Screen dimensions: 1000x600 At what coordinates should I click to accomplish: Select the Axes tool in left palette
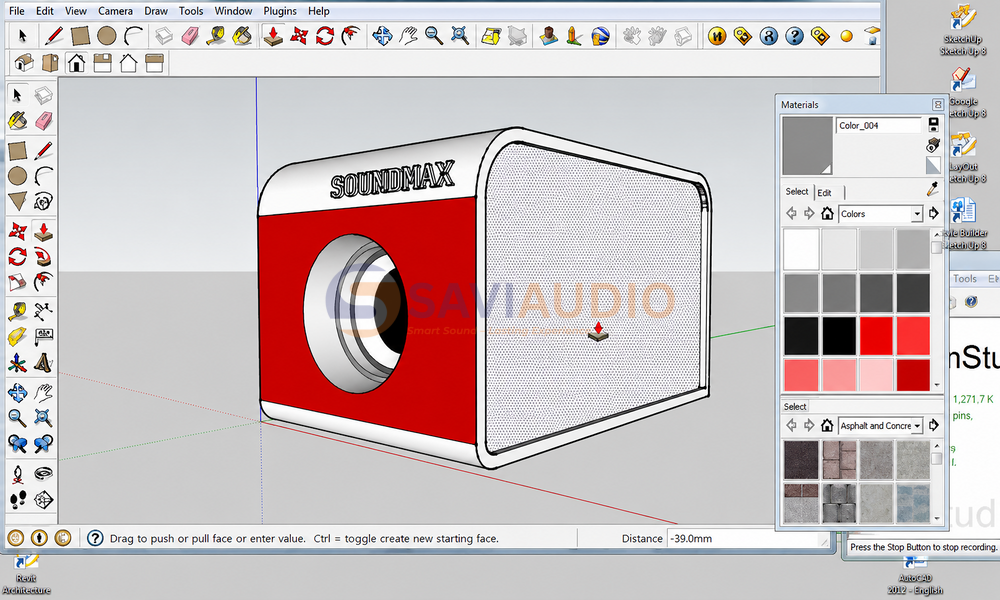17,363
